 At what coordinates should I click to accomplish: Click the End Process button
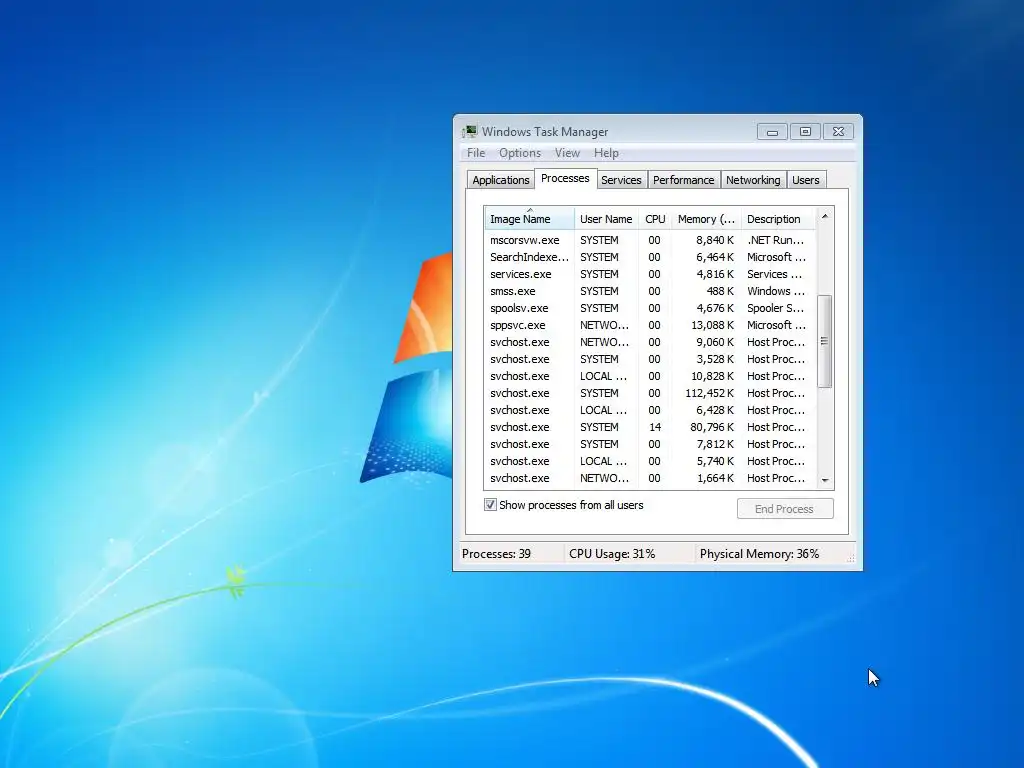[x=785, y=509]
